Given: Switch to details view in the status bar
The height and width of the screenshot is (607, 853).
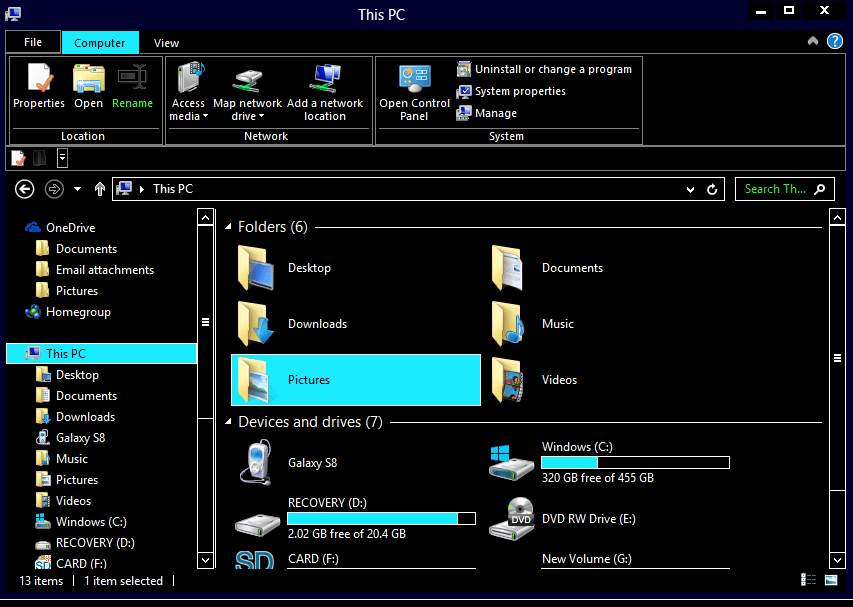Looking at the screenshot, I should (x=807, y=580).
